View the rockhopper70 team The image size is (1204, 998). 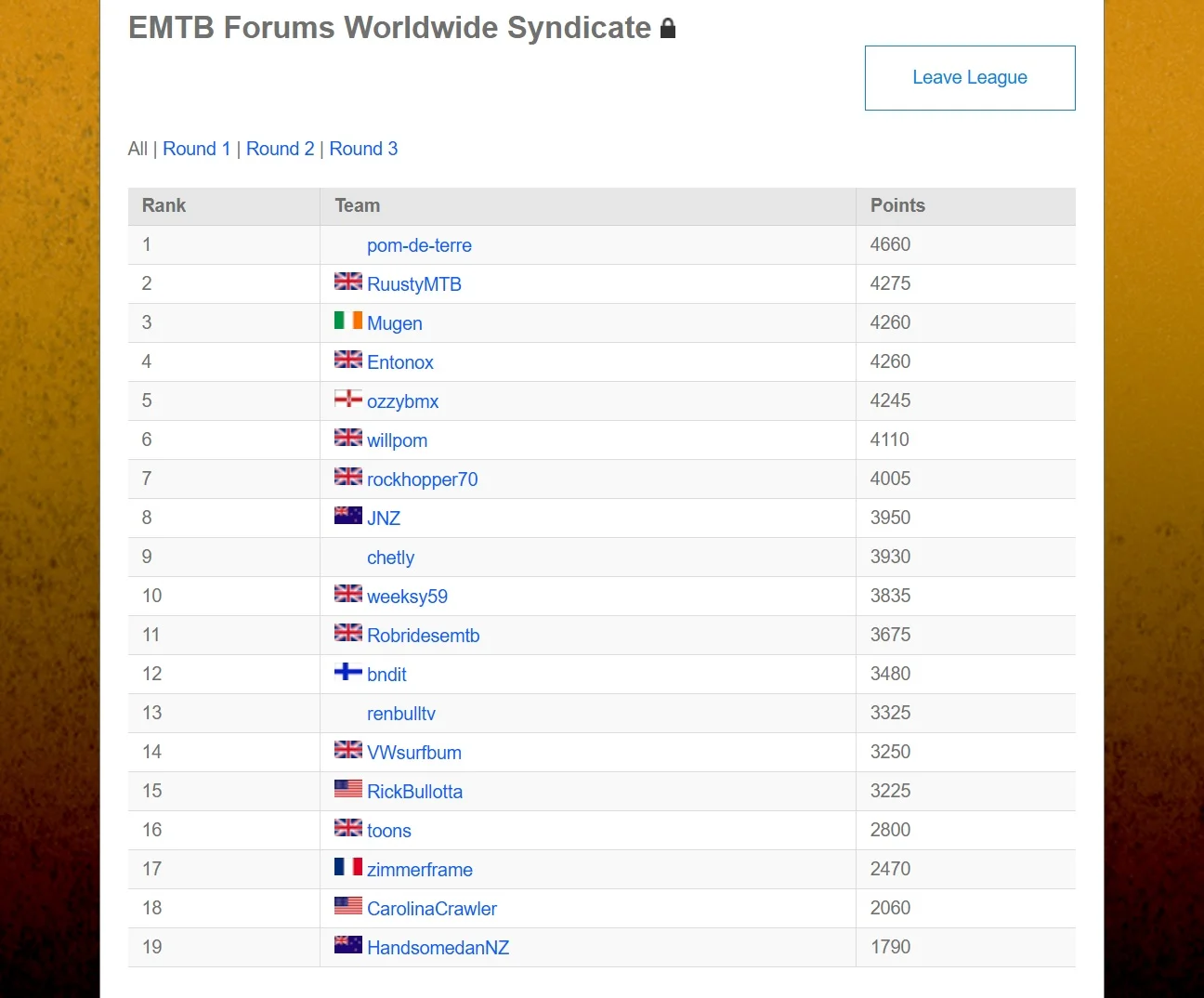[x=423, y=479]
